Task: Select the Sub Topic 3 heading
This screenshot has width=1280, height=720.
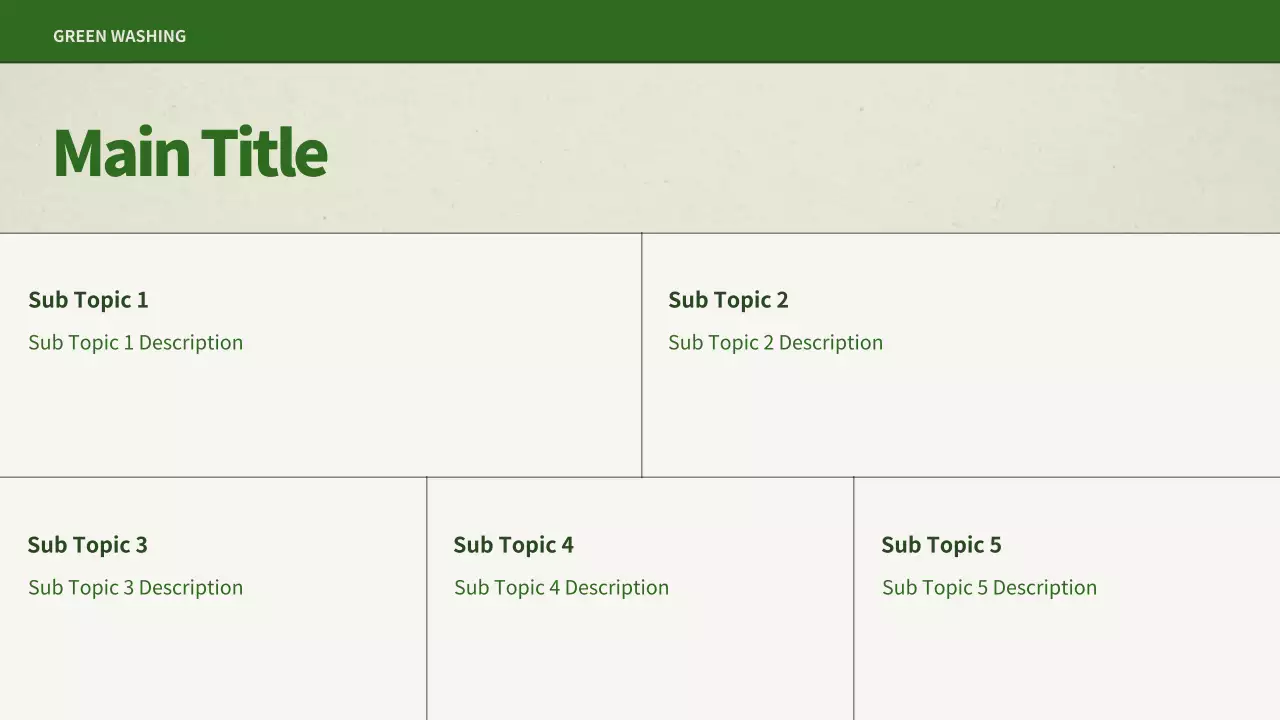Action: pyautogui.click(x=87, y=545)
